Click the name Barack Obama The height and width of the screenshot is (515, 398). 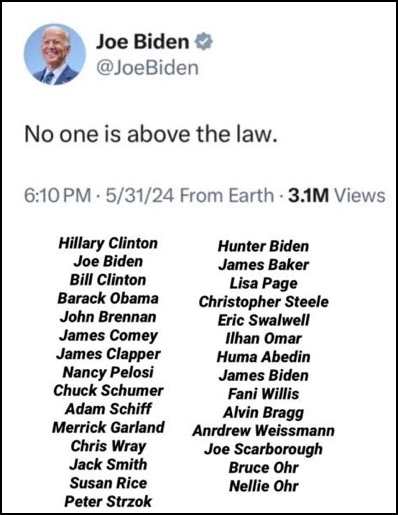(x=108, y=298)
